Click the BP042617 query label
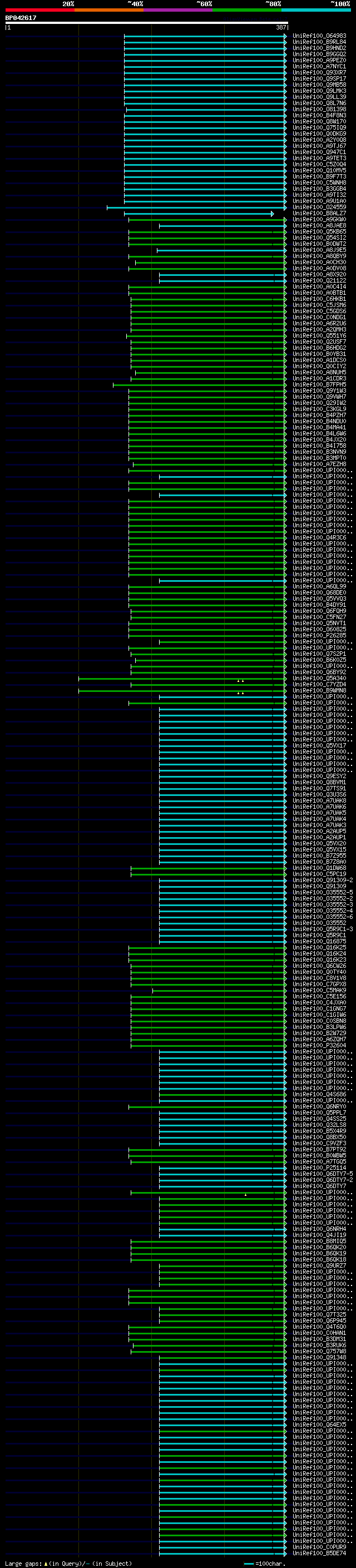Image resolution: width=356 pixels, height=1568 pixels. pos(21,18)
